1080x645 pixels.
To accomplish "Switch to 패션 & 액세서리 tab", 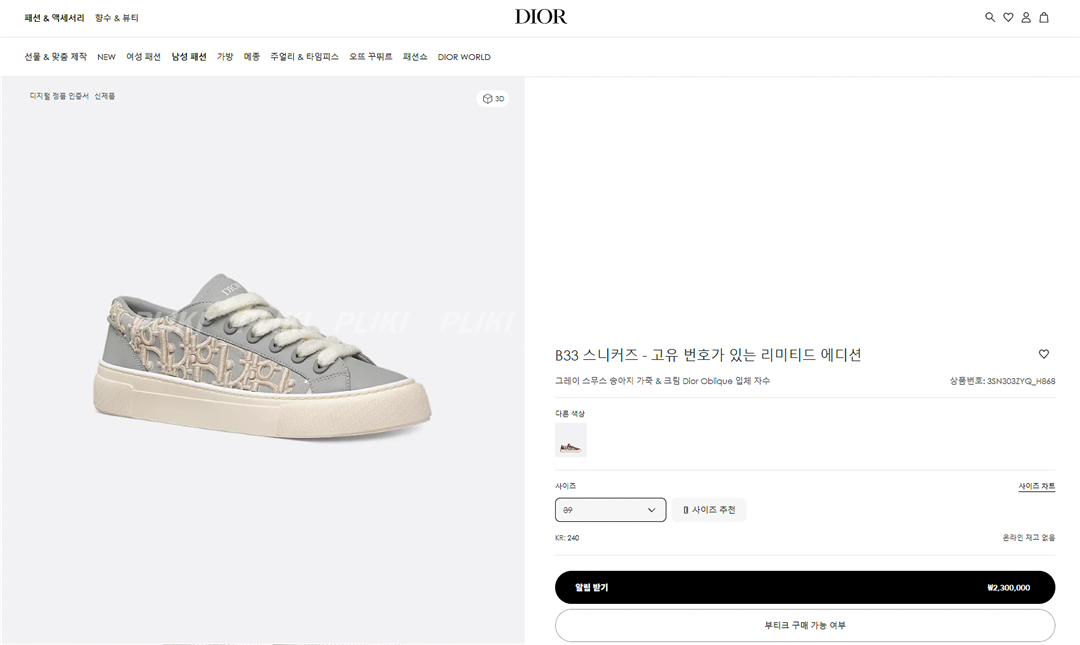I will 55,18.
